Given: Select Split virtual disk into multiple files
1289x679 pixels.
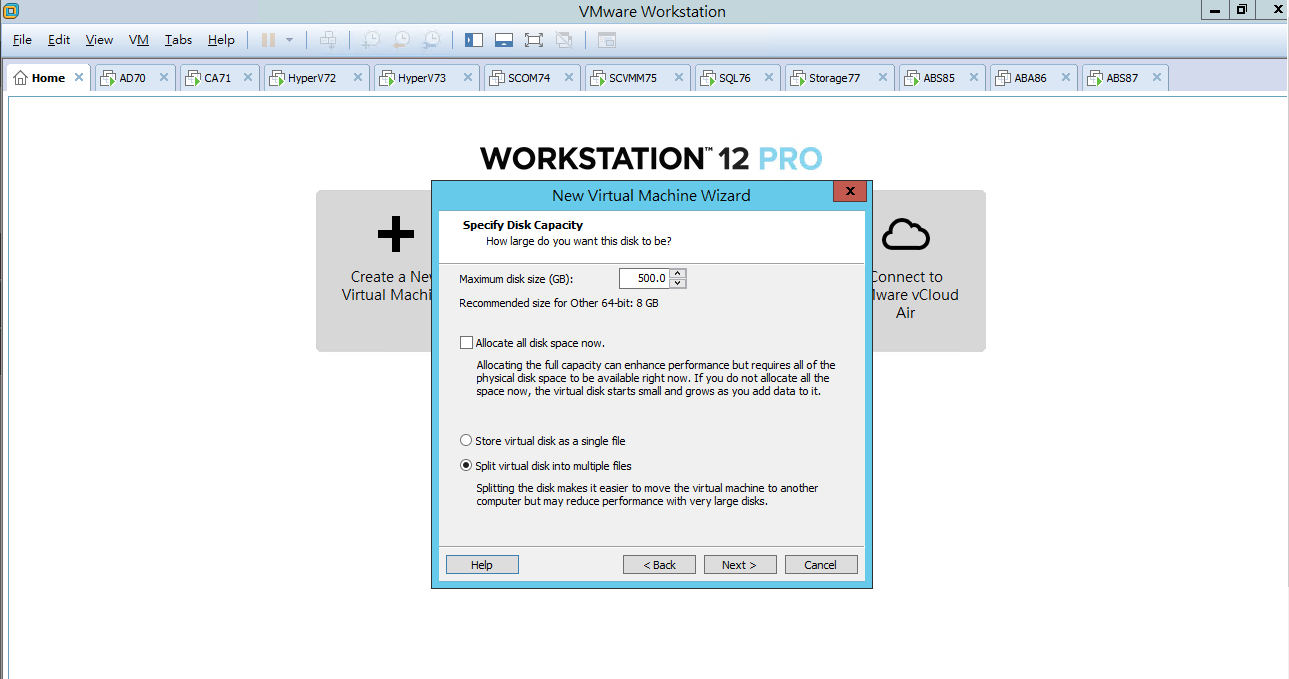Looking at the screenshot, I should click(466, 466).
